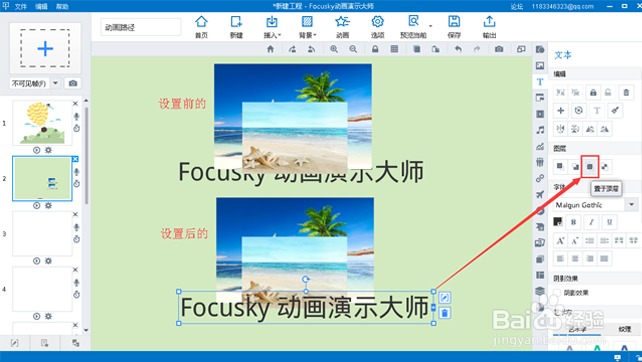The width and height of the screenshot is (642, 362).
Task: Toggle italic I formatting
Action: click(591, 222)
